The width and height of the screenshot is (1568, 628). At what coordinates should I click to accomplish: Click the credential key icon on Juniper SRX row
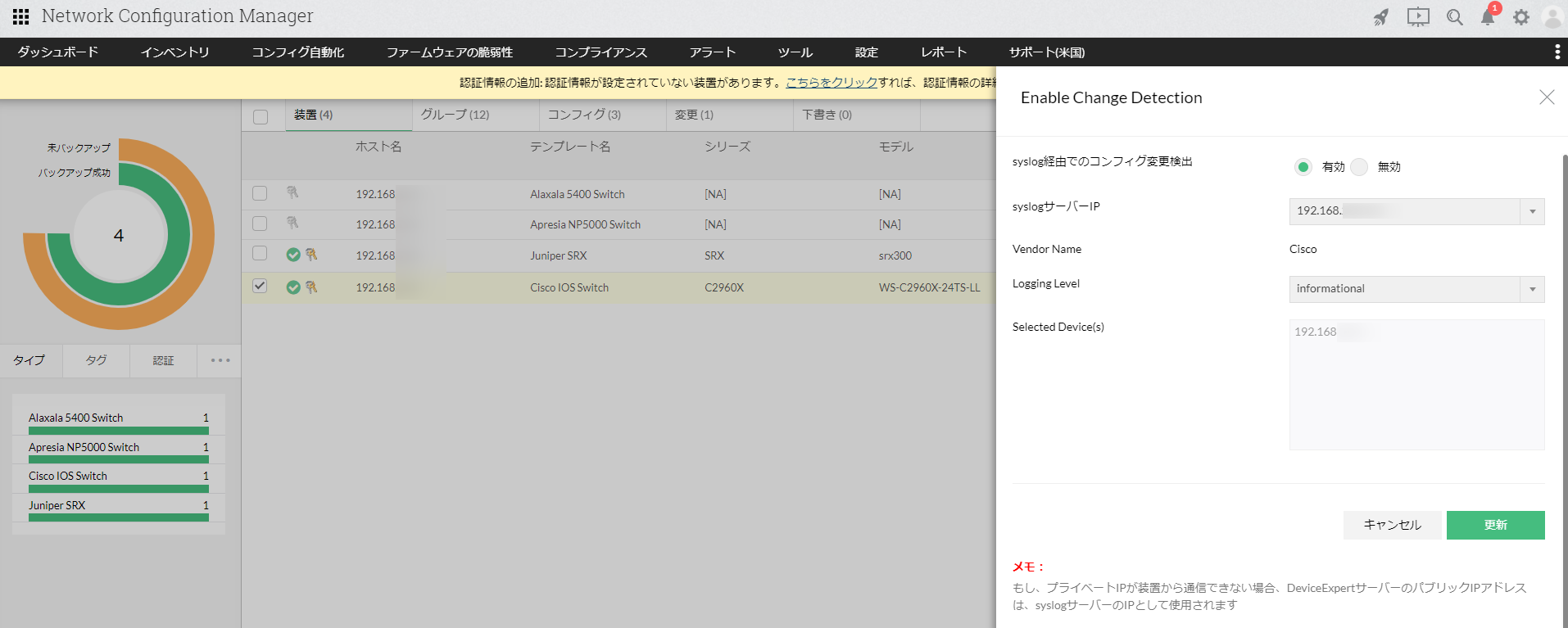tap(311, 255)
